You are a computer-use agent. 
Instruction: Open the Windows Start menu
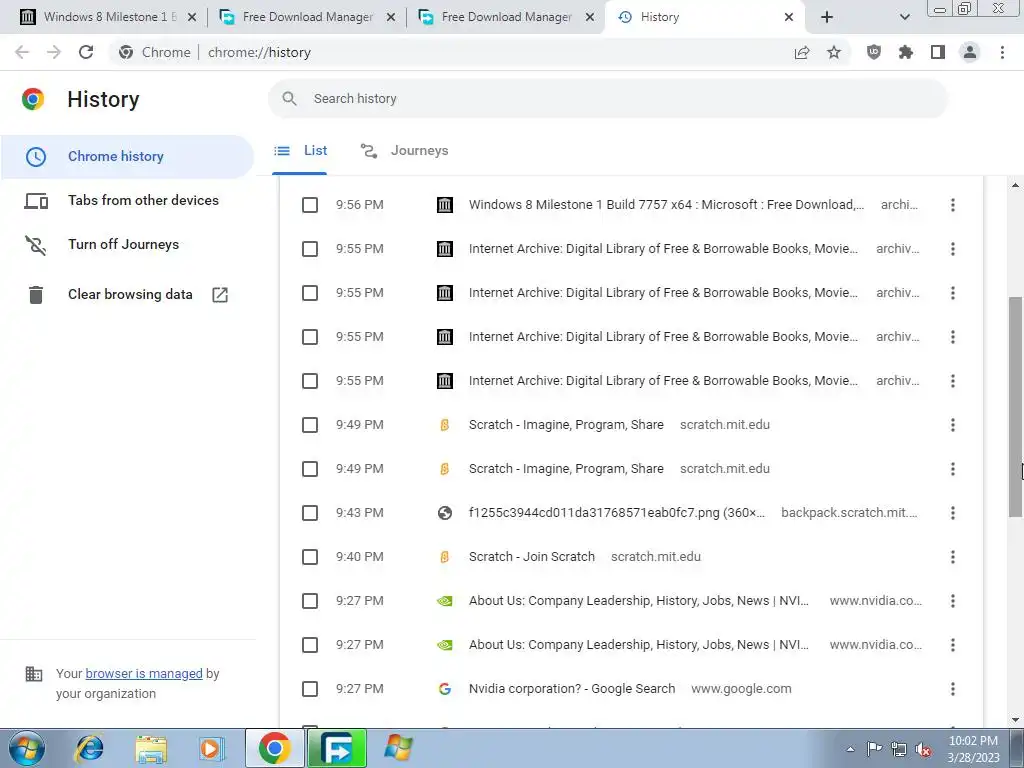click(27, 748)
